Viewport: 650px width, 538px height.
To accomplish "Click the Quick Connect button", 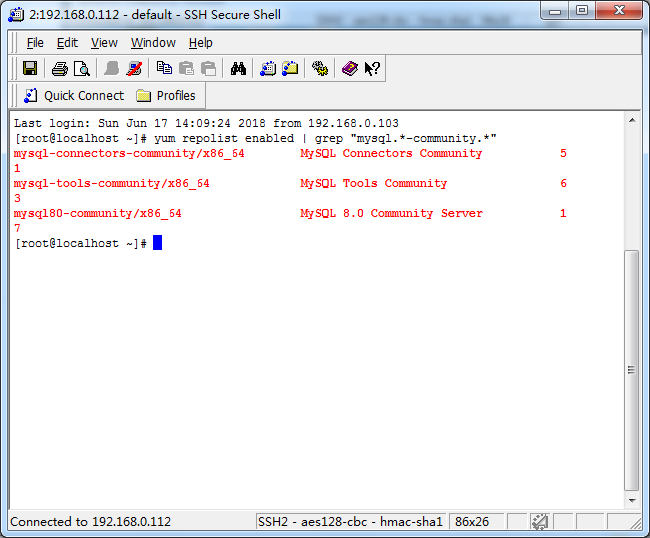I will [x=74, y=96].
